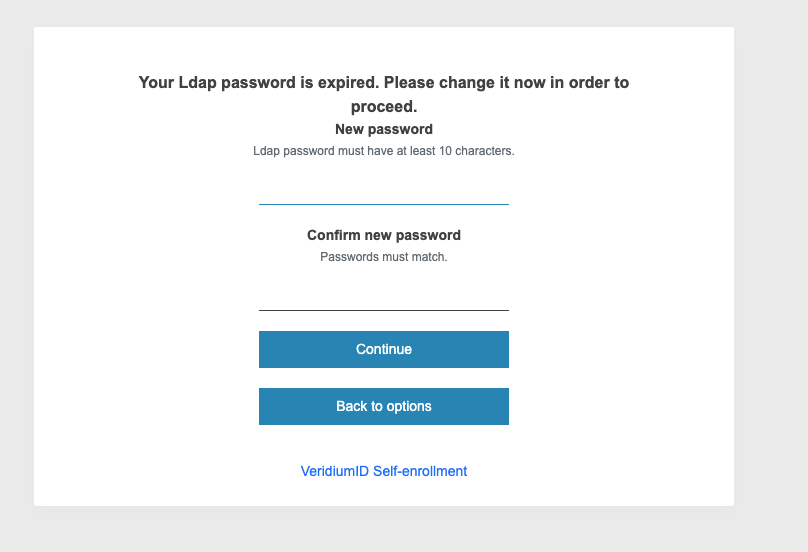Click the 'at least 10 characters' hint

pos(383,151)
